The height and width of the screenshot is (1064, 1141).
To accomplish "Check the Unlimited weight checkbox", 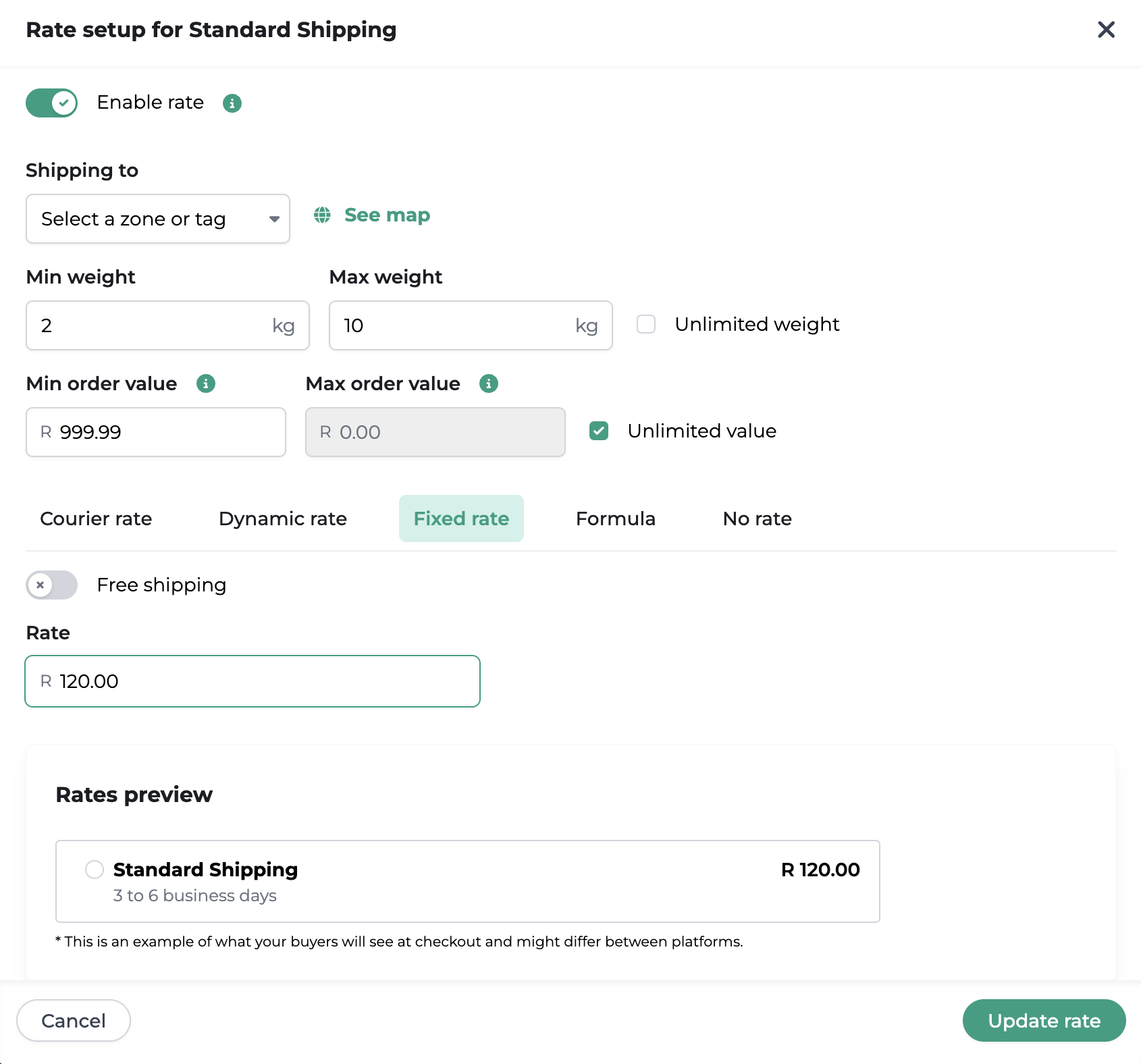I will coord(646,325).
